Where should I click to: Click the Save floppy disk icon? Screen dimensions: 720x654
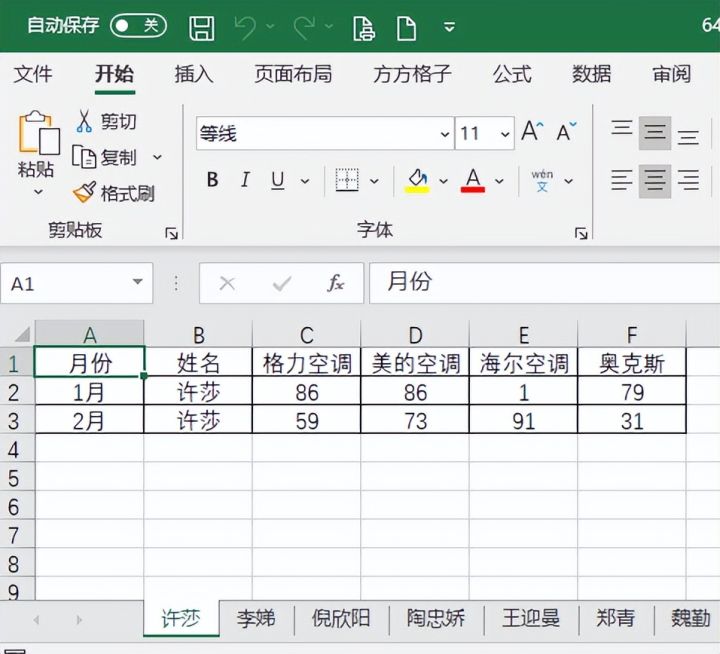tap(202, 28)
